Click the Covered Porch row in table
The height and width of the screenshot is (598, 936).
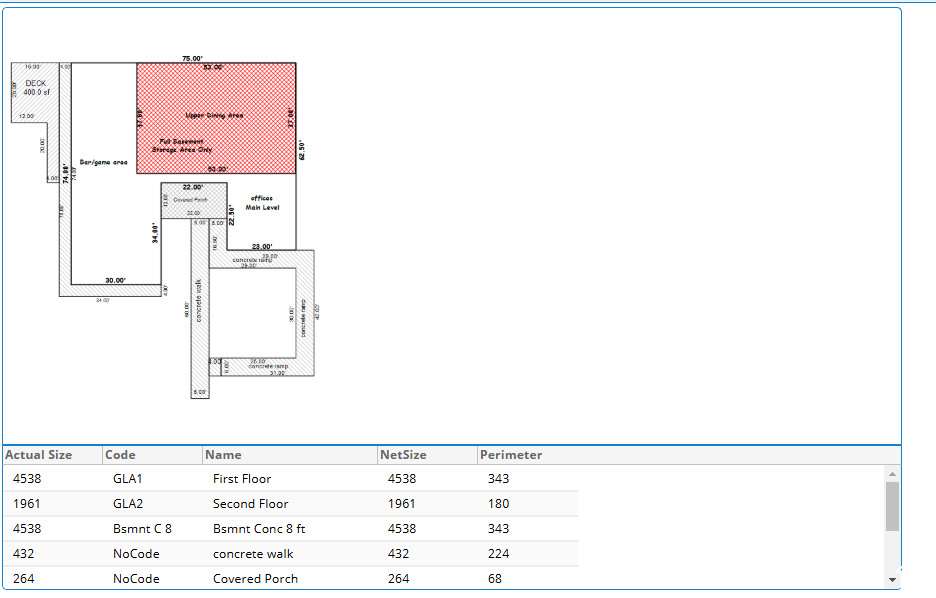255,579
